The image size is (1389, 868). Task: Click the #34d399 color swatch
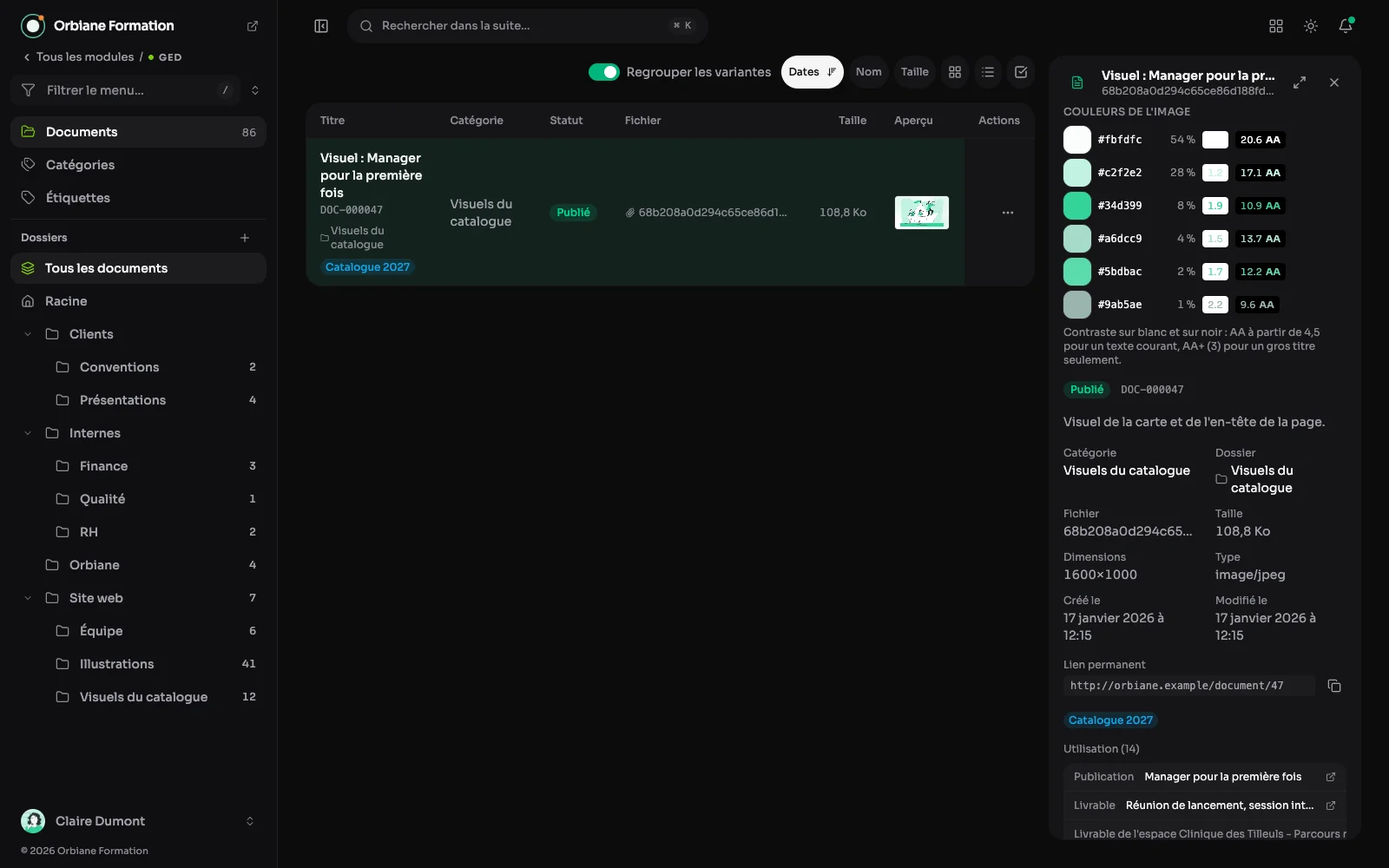pyautogui.click(x=1077, y=206)
